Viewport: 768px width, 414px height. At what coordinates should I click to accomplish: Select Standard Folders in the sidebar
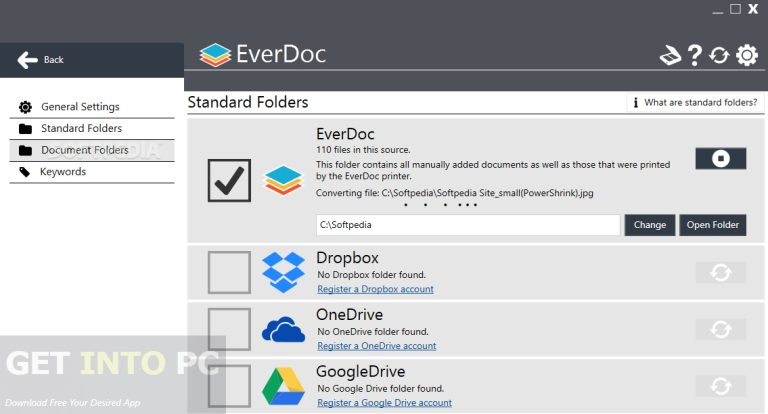pos(81,128)
